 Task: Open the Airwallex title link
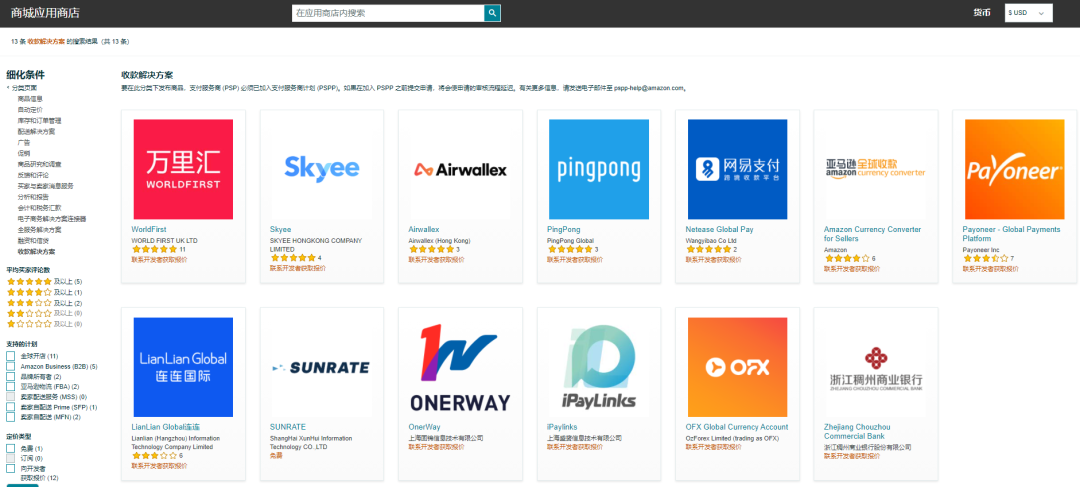[x=424, y=229]
